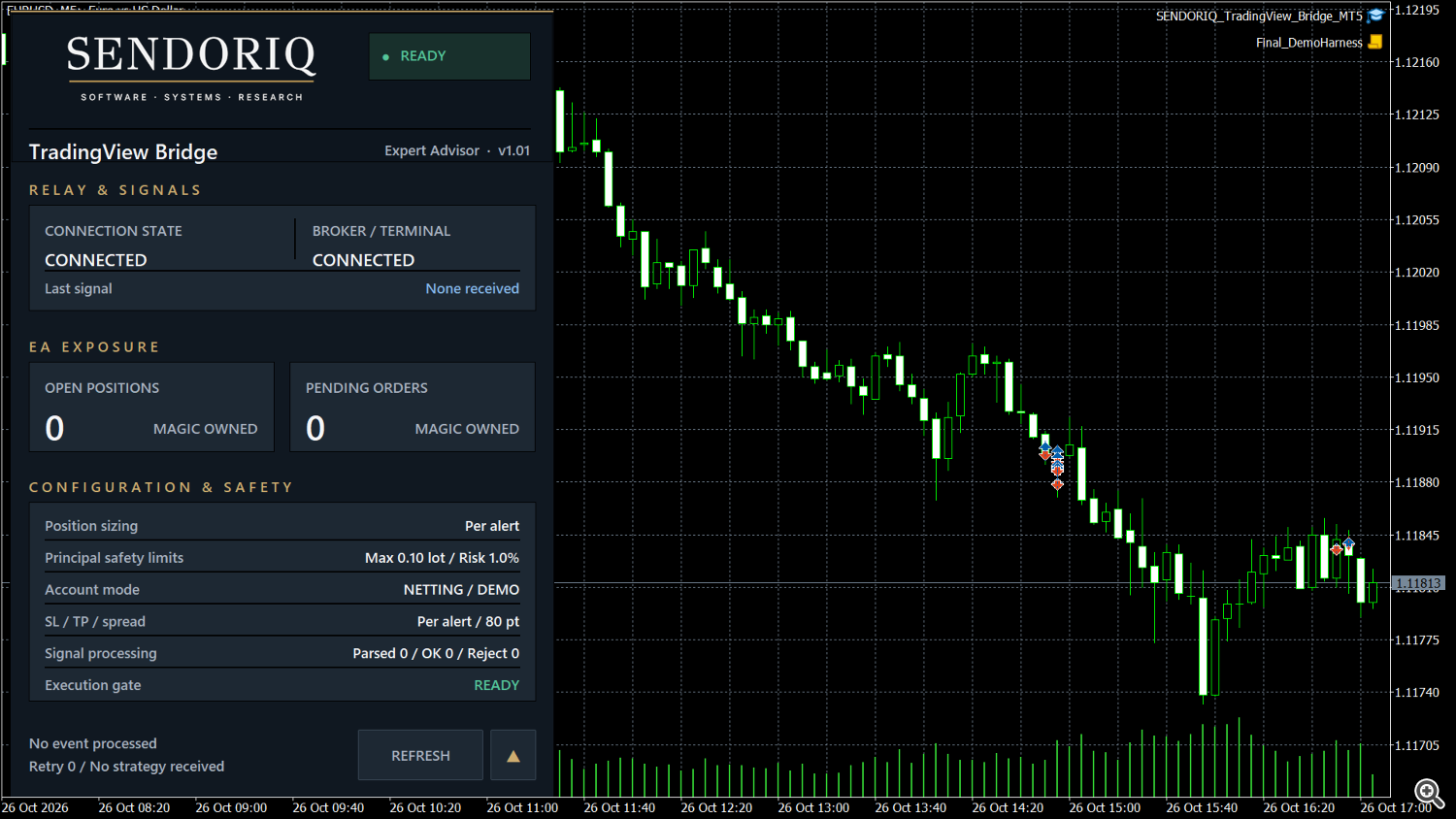The height and width of the screenshot is (819, 1456).
Task: Click the "RELAY & SIGNALS" section header
Action: click(116, 190)
